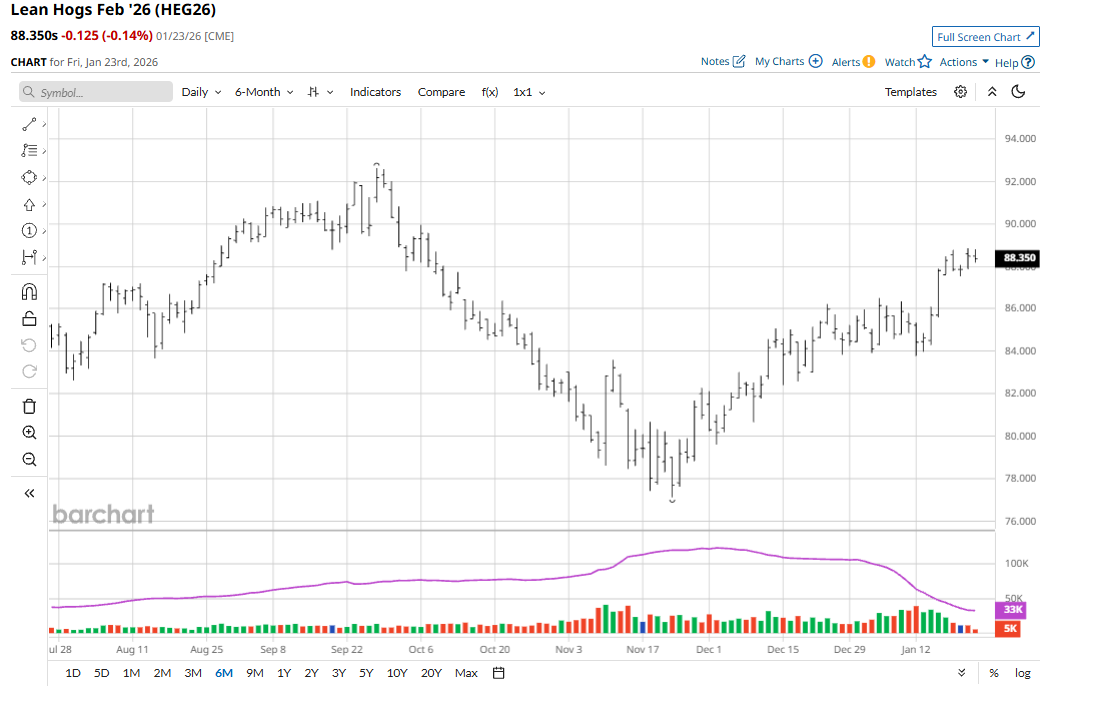This screenshot has height=701, width=1093.
Task: Add HEG26 to Watch list
Action: tap(908, 62)
